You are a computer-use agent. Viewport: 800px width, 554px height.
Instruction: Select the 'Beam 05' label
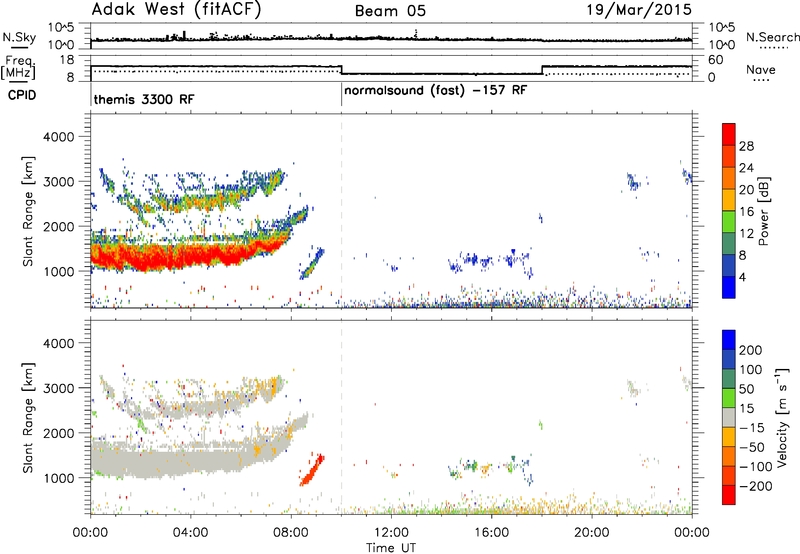click(390, 11)
